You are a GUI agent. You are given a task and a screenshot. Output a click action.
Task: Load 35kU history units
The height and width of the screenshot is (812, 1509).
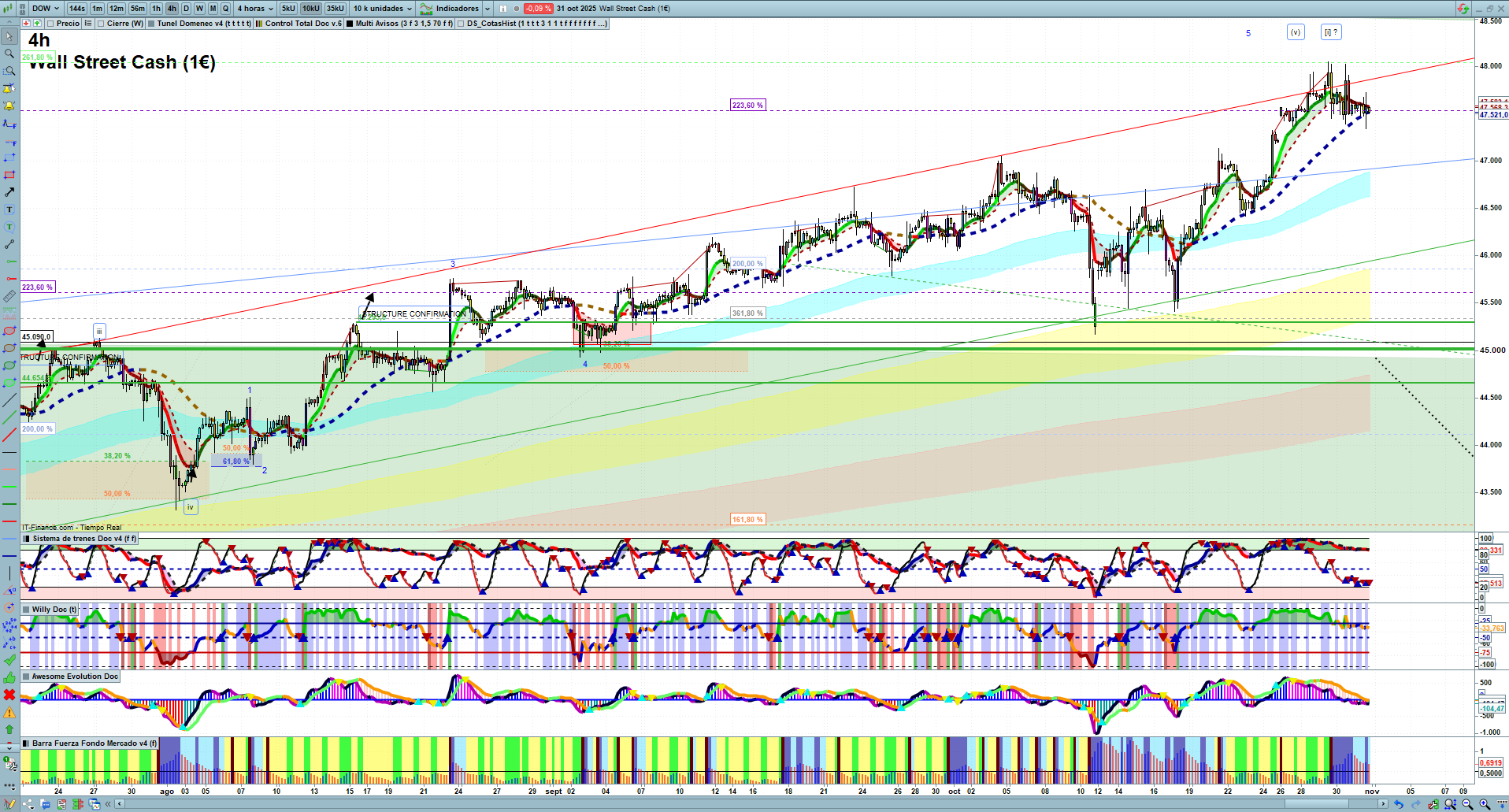pyautogui.click(x=336, y=9)
